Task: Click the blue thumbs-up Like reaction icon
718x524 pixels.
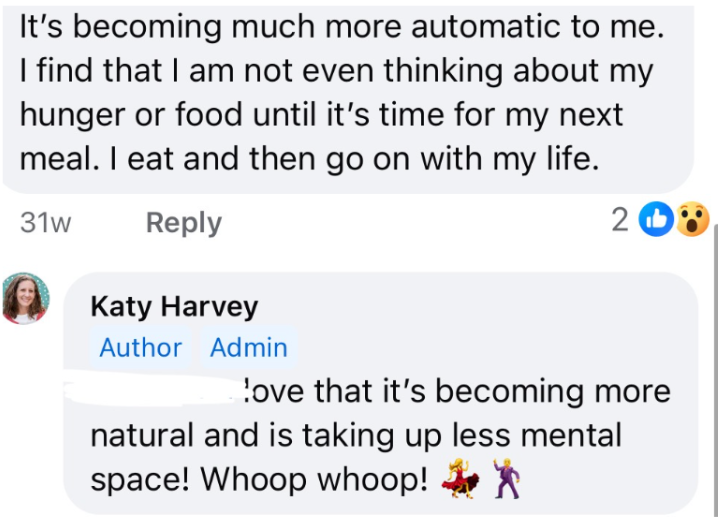Action: click(x=656, y=220)
